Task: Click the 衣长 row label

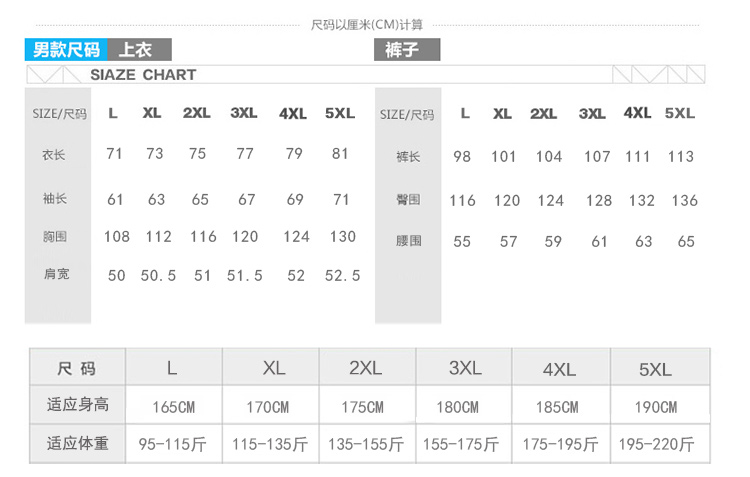Action: click(x=54, y=155)
